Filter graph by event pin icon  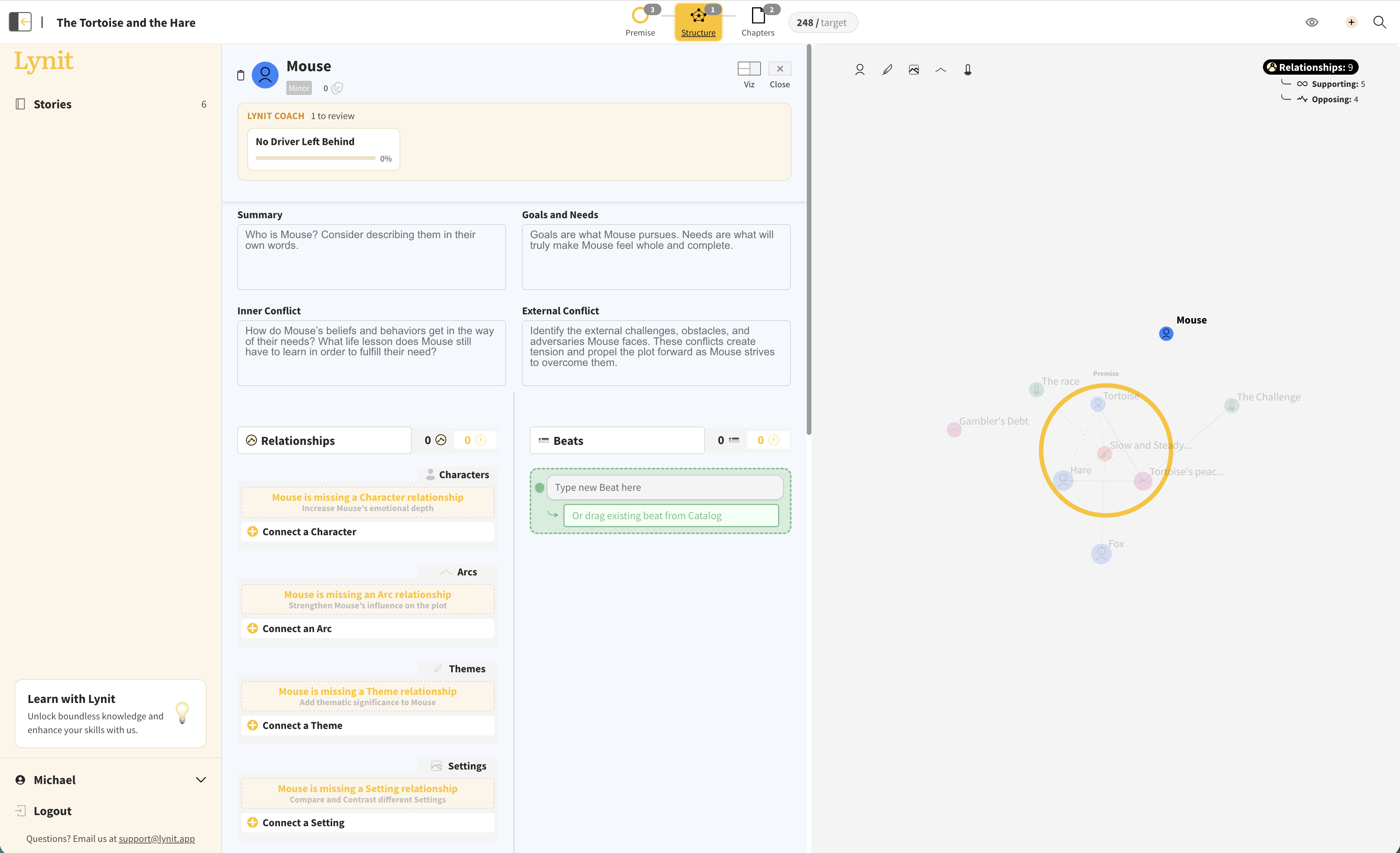968,70
